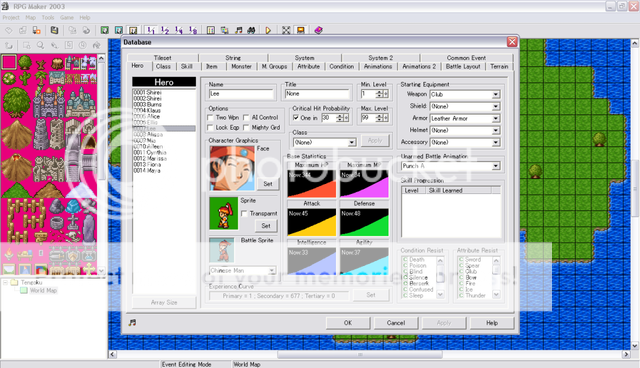
Task: Uncheck the Critical Hit One in checkbox
Action: (296, 118)
